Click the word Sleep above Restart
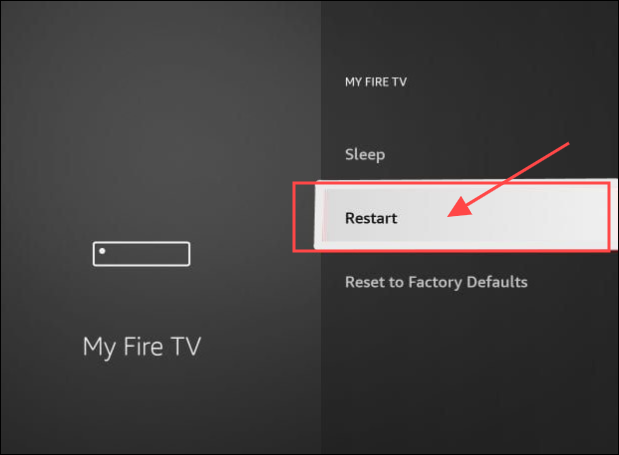Image resolution: width=619 pixels, height=455 pixels. click(365, 154)
